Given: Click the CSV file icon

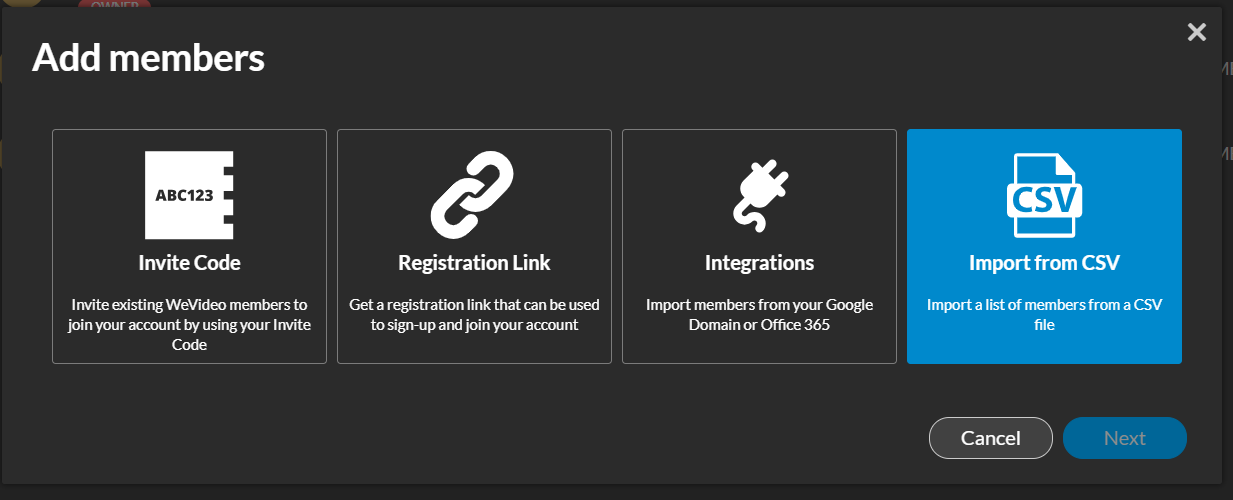Looking at the screenshot, I should tap(1044, 195).
